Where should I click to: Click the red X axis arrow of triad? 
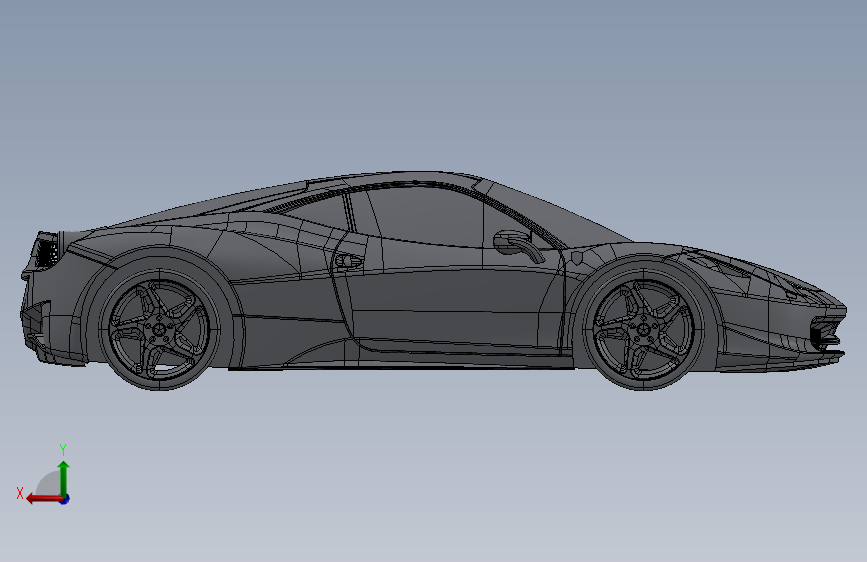43,499
